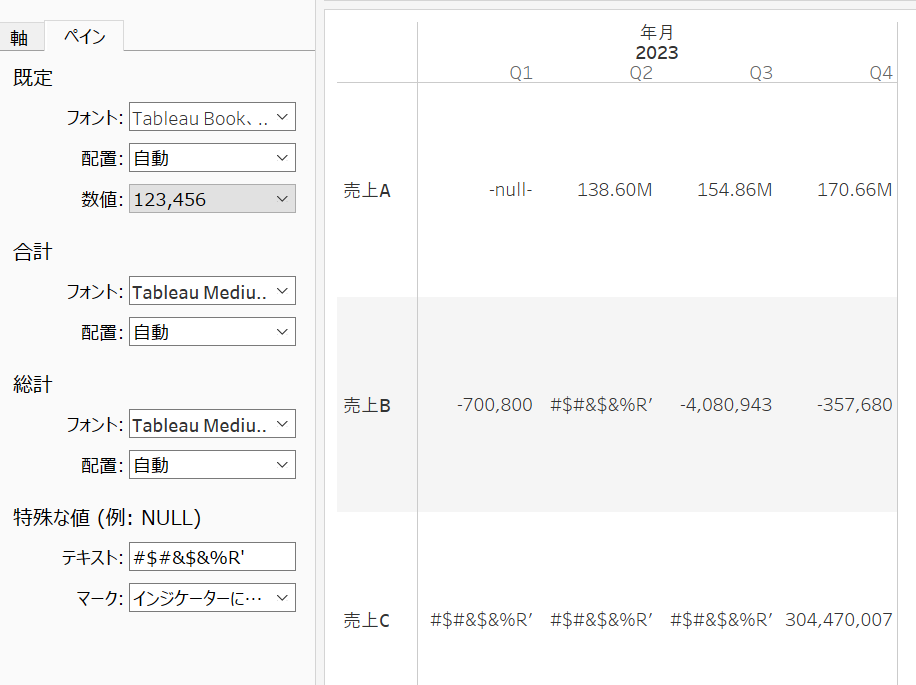Click the 売上B Q2 special value cell

point(602,405)
